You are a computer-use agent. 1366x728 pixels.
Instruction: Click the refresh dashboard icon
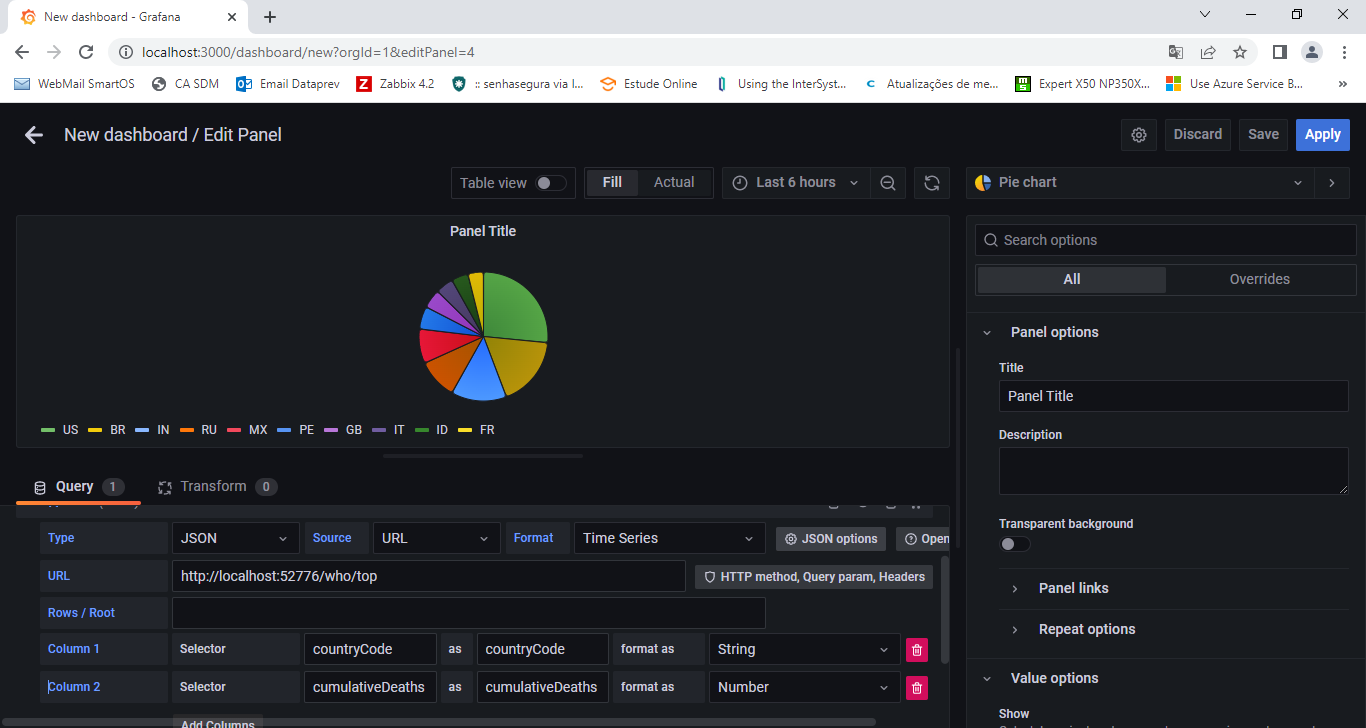click(x=931, y=183)
